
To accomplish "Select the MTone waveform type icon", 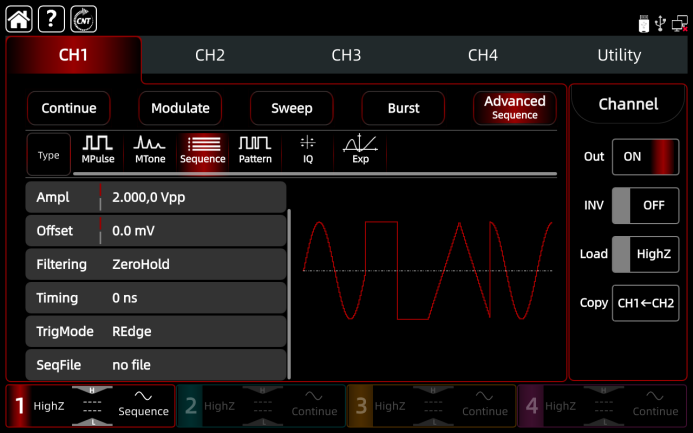I will coord(150,150).
